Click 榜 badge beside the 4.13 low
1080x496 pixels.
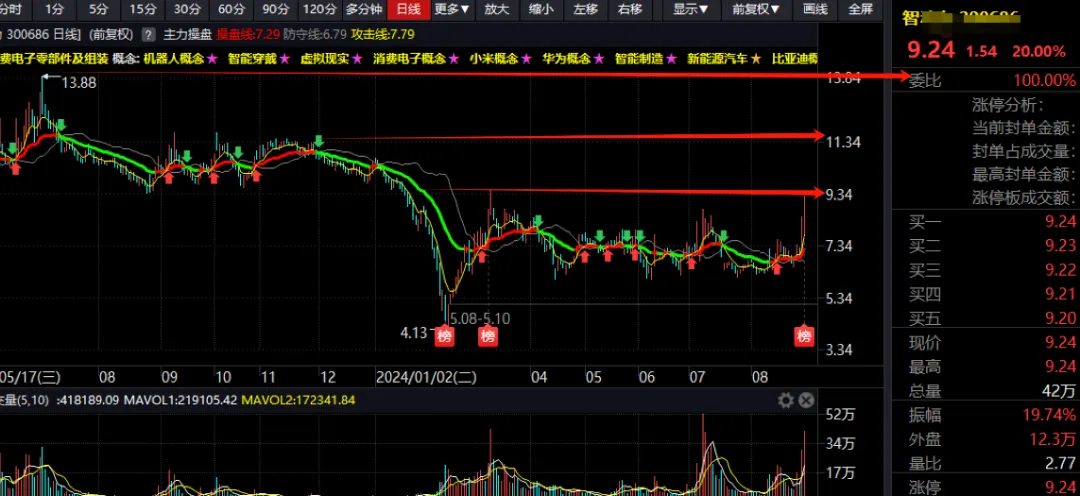point(445,336)
